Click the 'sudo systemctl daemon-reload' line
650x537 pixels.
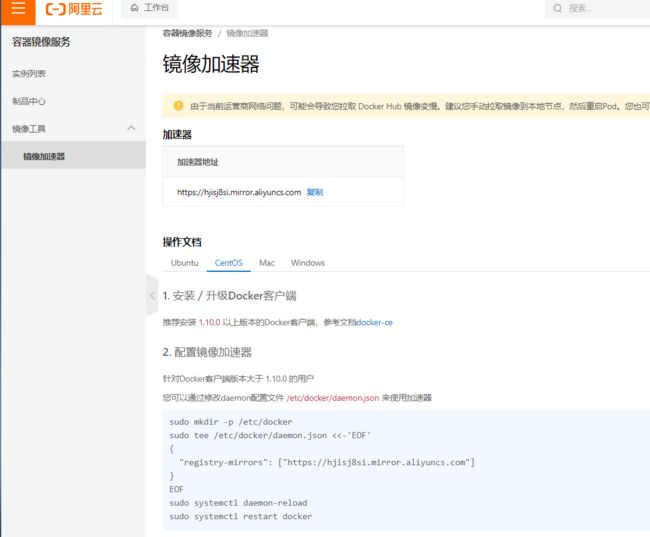point(238,503)
